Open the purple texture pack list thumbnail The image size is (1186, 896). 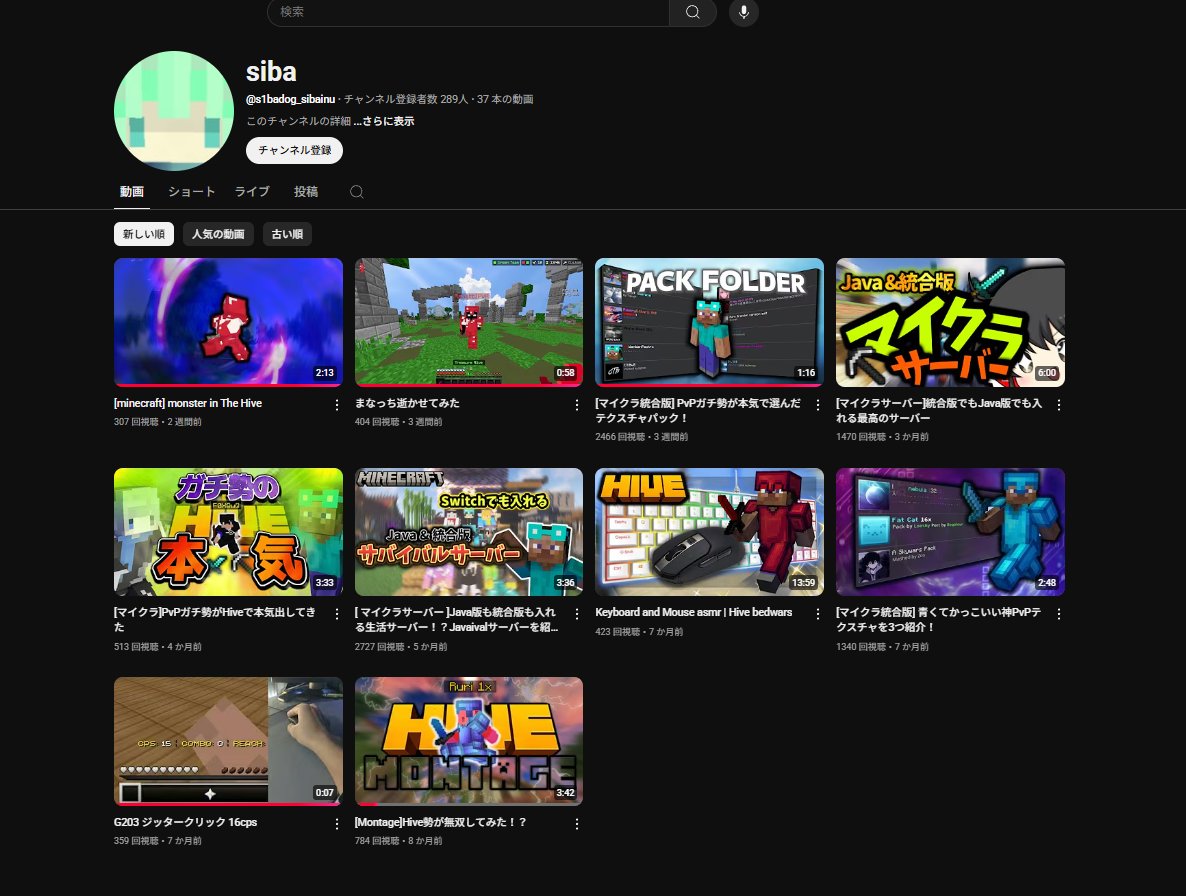[950, 532]
